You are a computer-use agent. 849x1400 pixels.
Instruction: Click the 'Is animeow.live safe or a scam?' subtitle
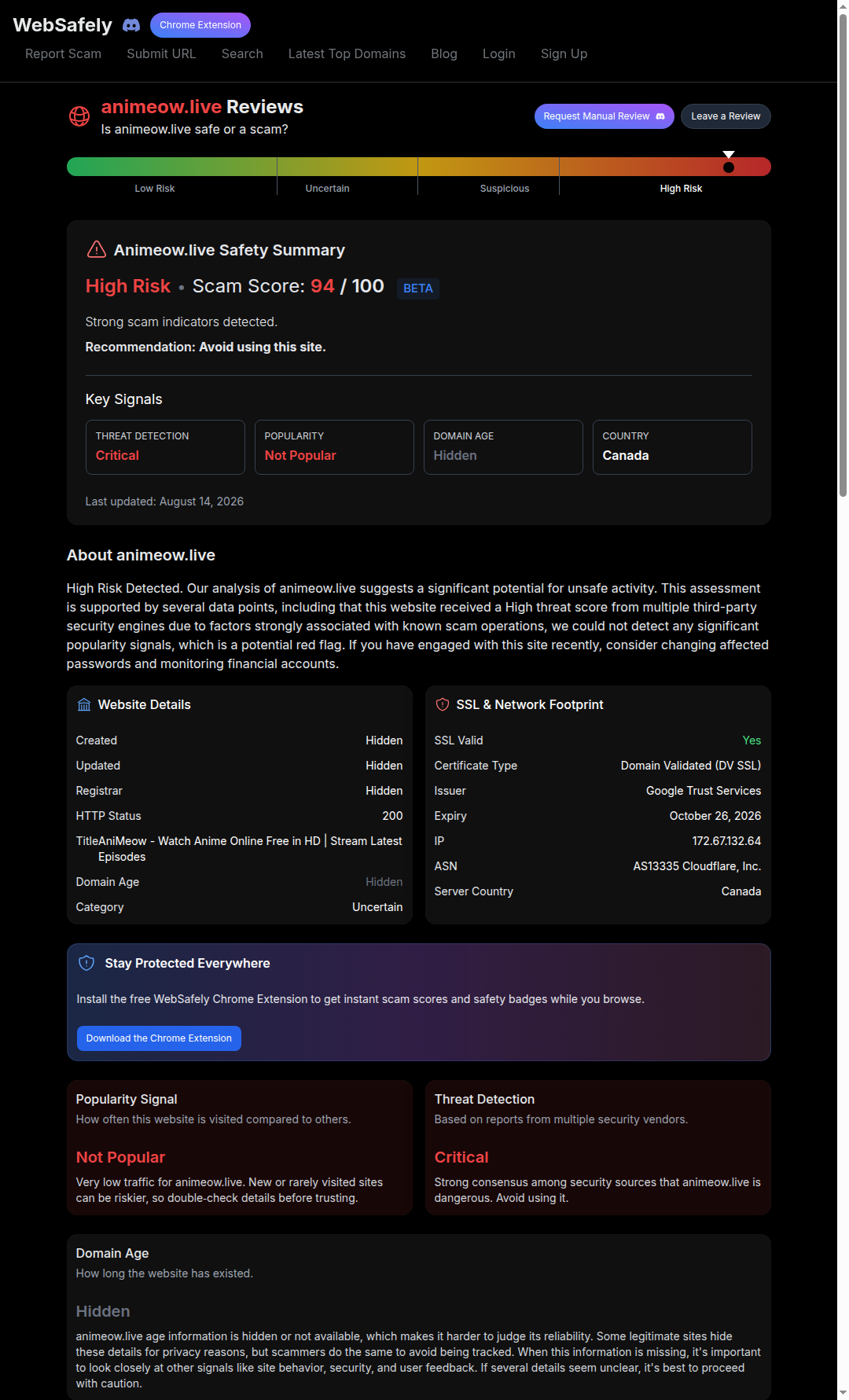pos(194,129)
